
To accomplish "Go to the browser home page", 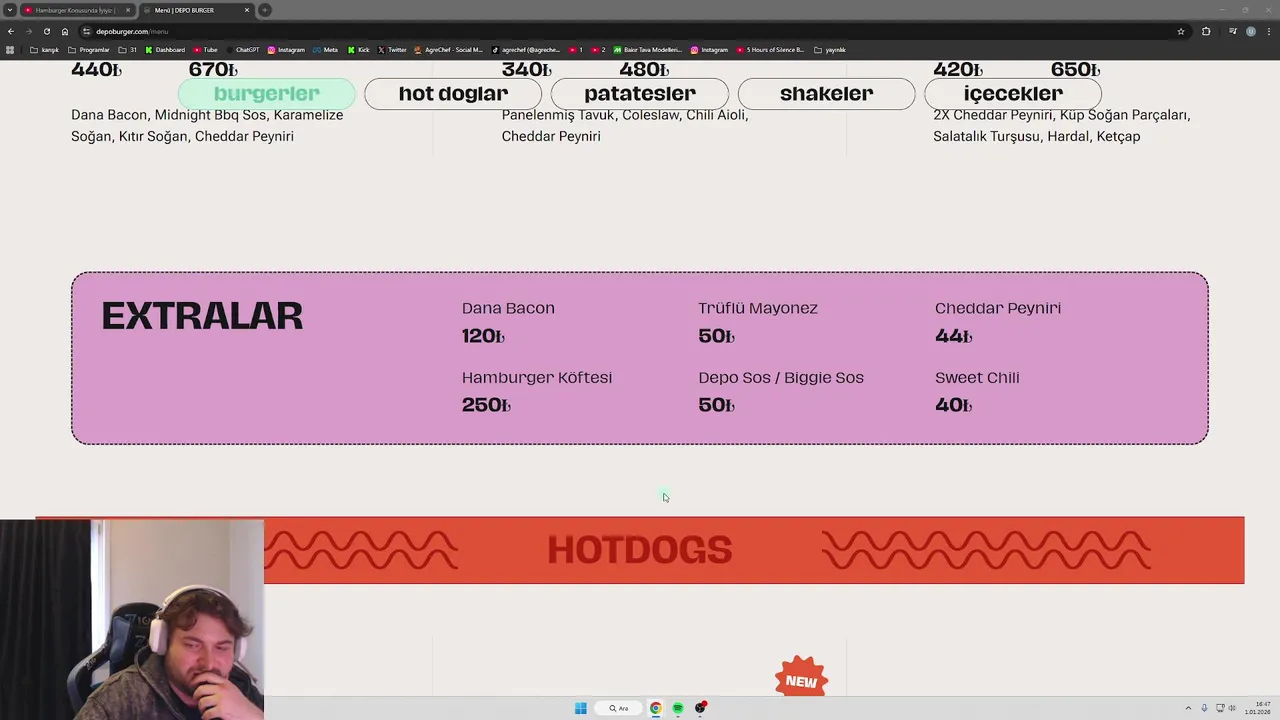I will tap(65, 31).
